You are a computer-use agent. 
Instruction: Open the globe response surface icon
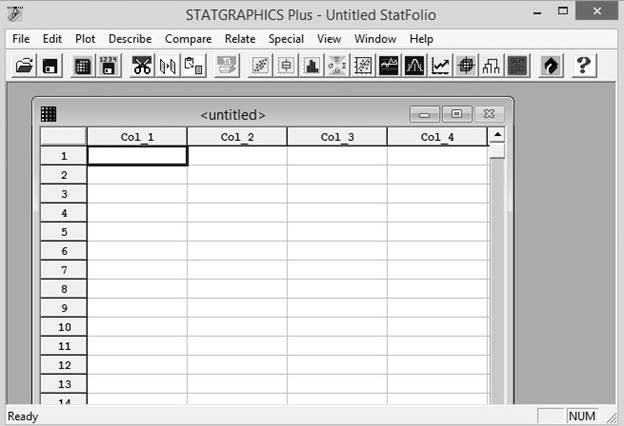466,65
